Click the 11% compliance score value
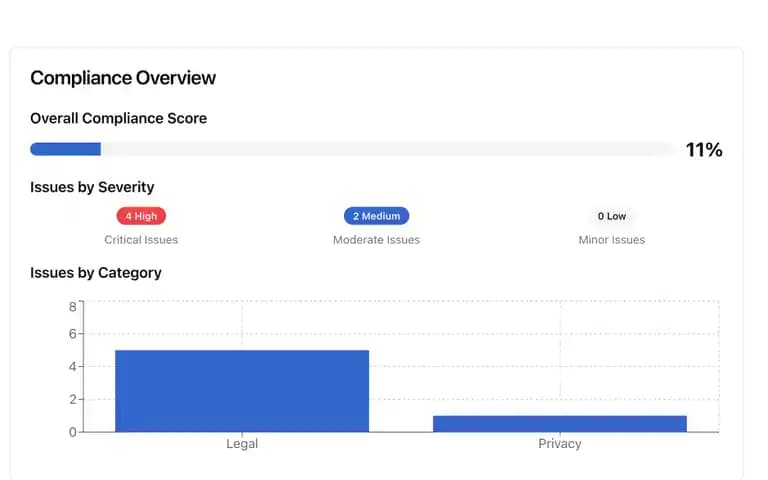 pyautogui.click(x=704, y=150)
